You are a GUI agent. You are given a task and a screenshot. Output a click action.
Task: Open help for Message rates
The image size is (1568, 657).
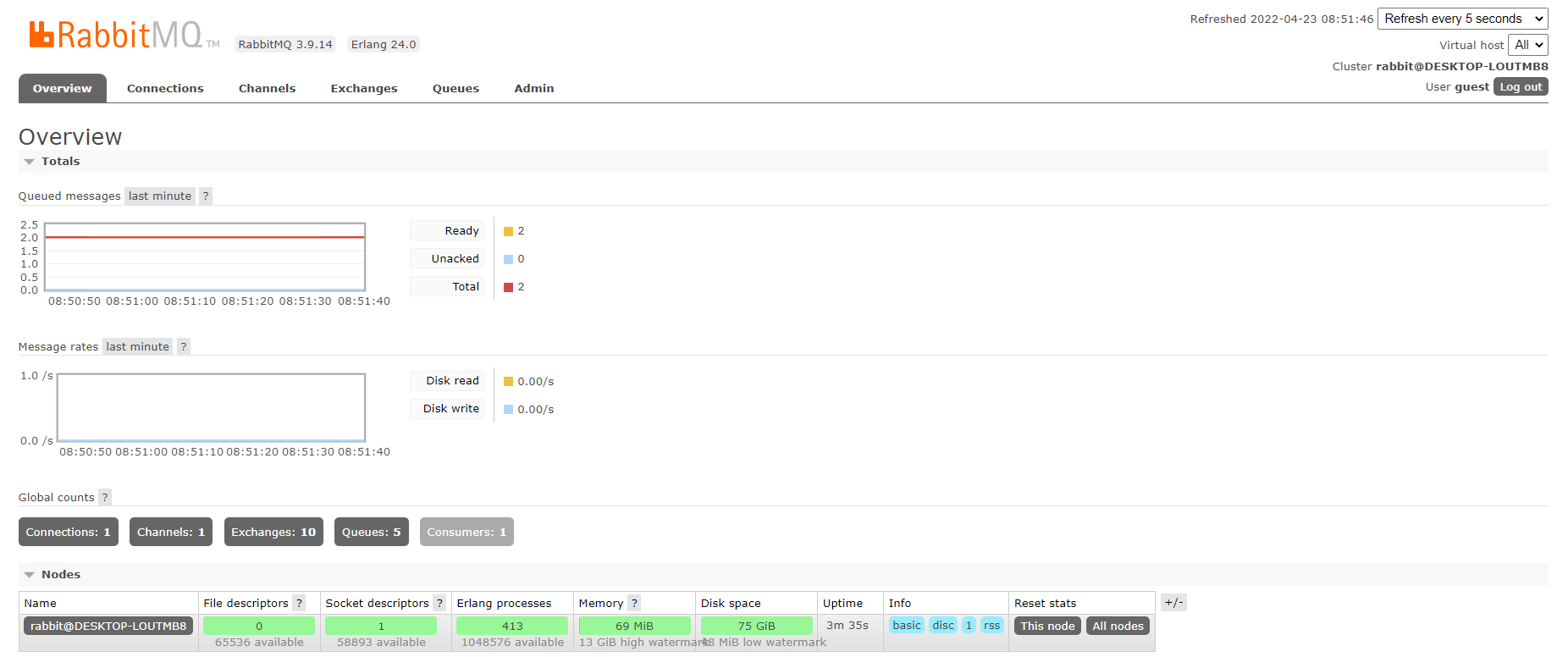click(184, 346)
